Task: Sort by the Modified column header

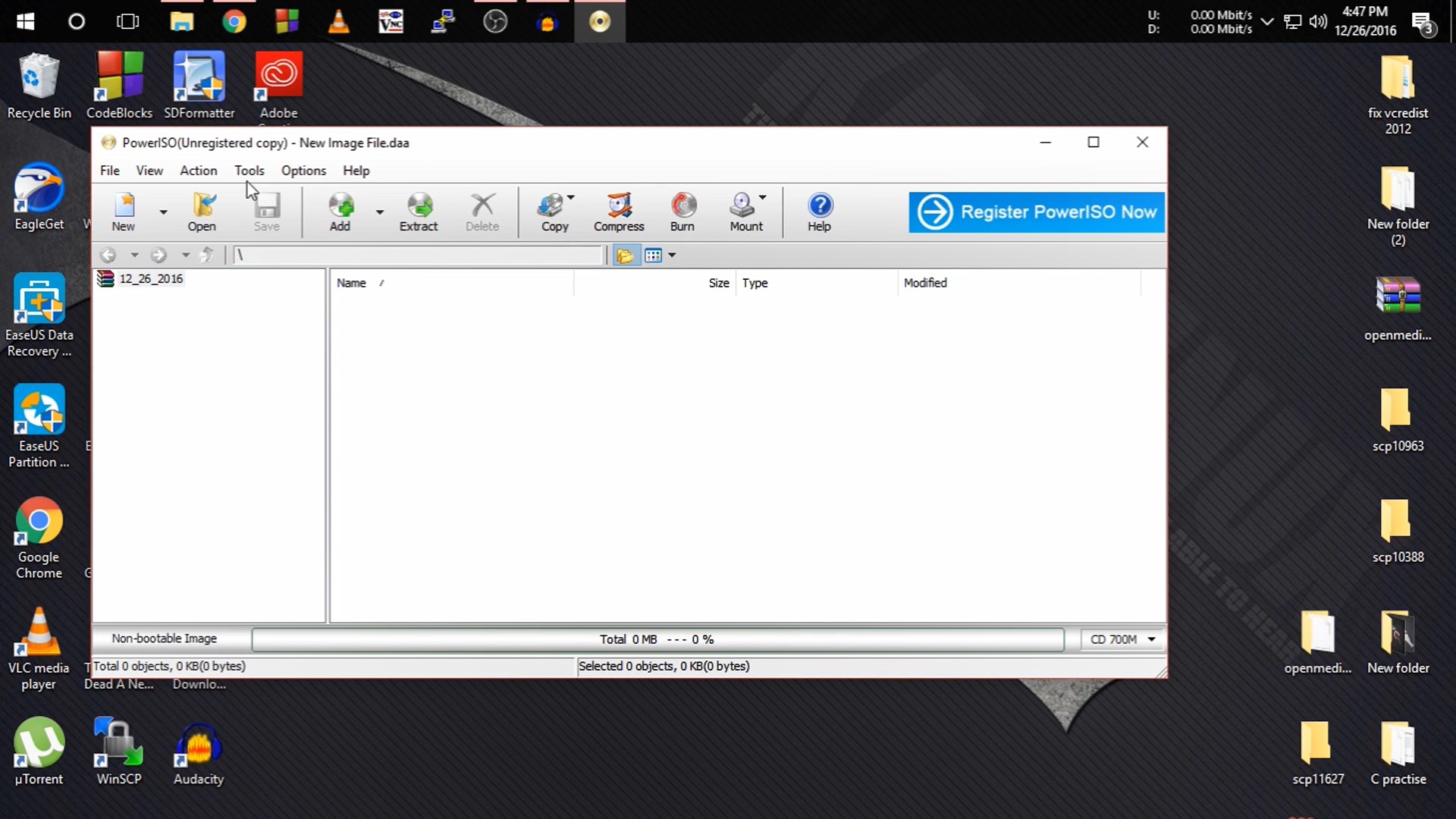Action: [x=1019, y=283]
